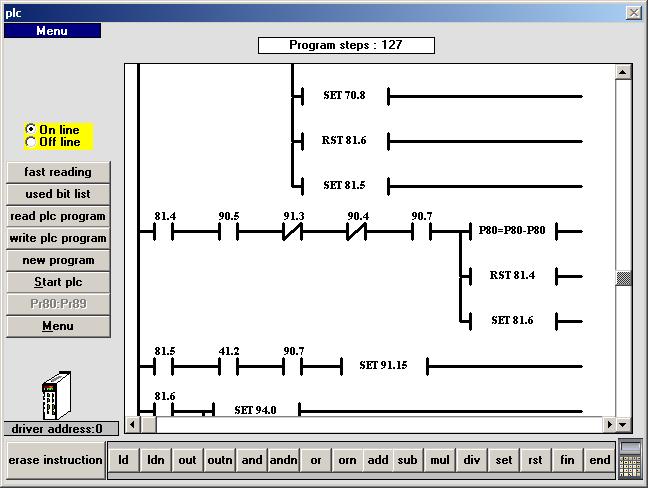The width and height of the screenshot is (648, 488).
Task: Insert a set instruction
Action: coord(504,460)
